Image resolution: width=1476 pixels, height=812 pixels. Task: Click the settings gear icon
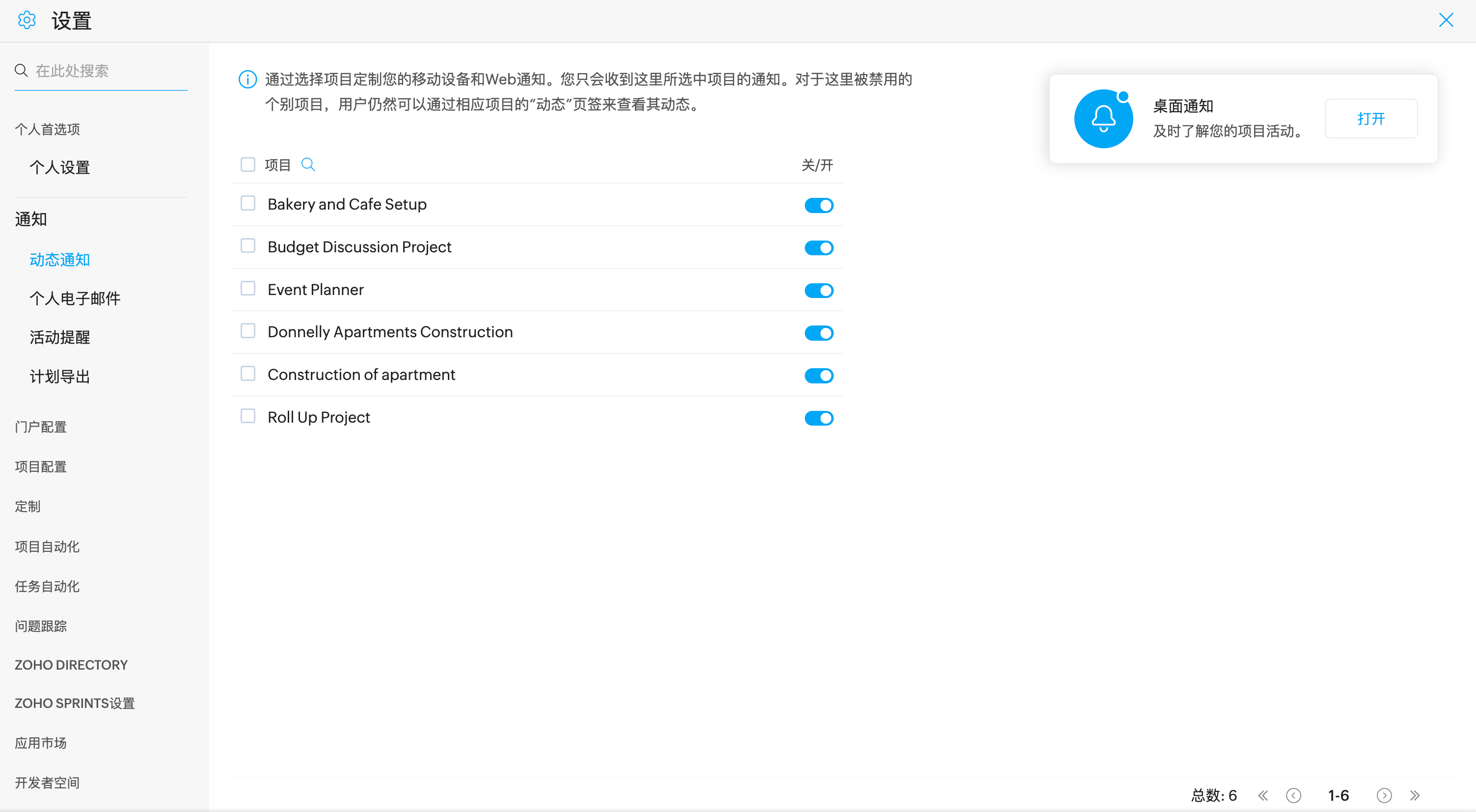coord(27,21)
